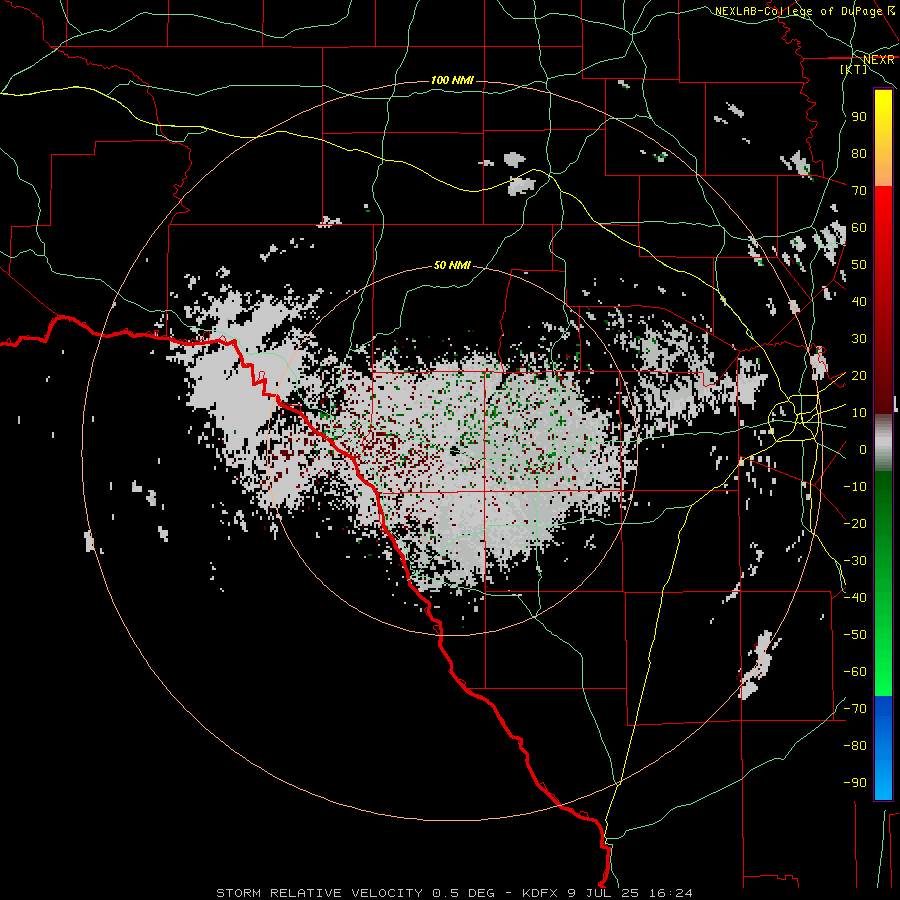This screenshot has width=900, height=900.
Task: Select the 0 value on the velocity scale
Action: (x=863, y=450)
